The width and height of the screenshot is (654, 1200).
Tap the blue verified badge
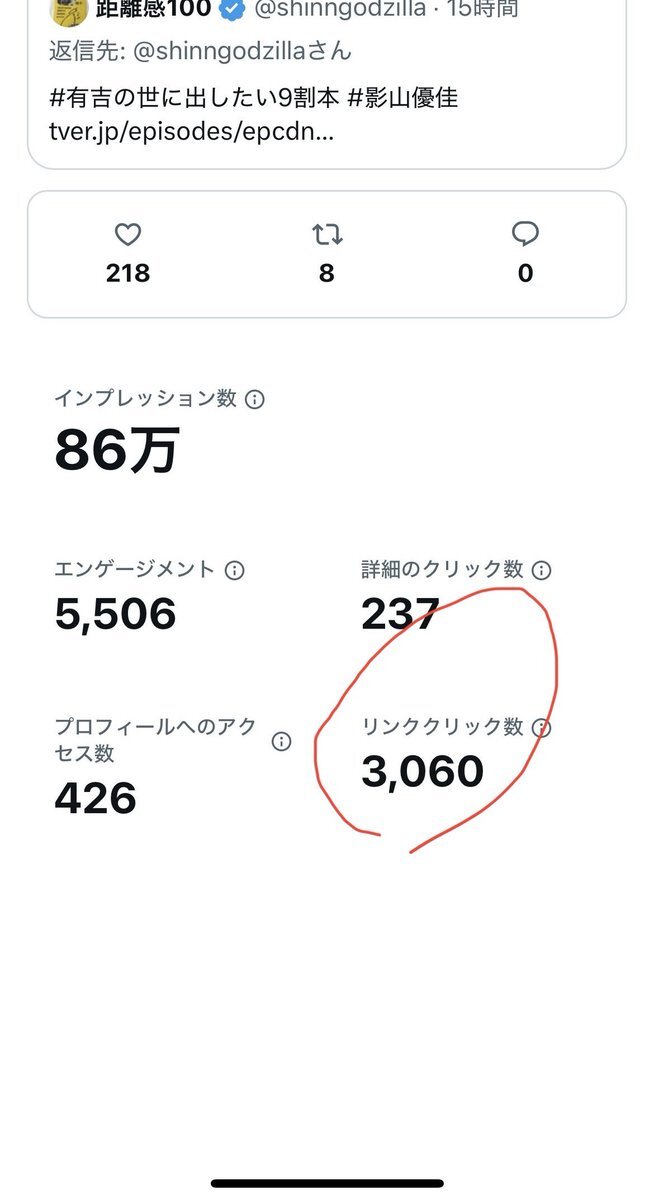tap(233, 10)
